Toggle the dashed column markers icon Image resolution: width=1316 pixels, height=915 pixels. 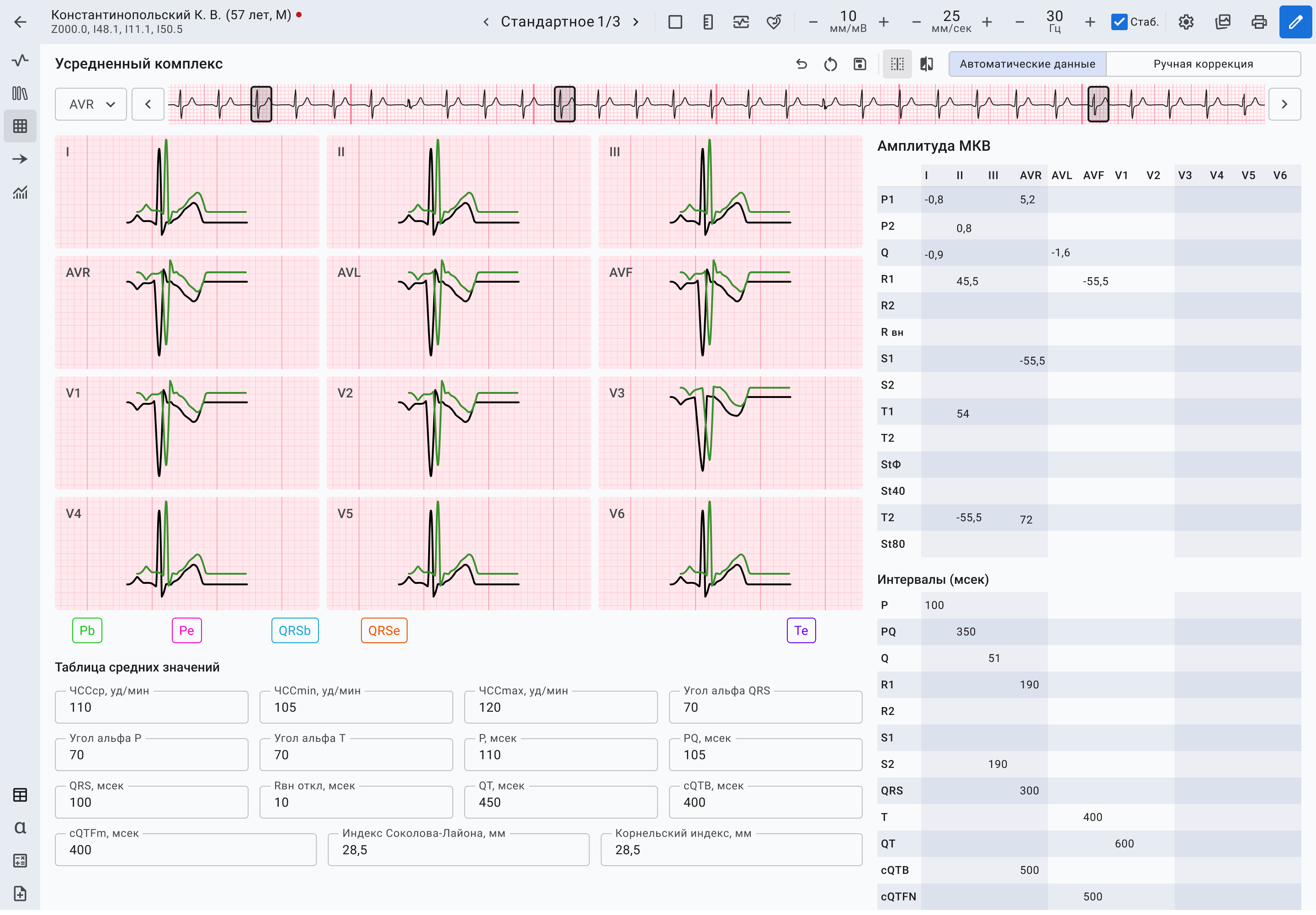click(897, 64)
